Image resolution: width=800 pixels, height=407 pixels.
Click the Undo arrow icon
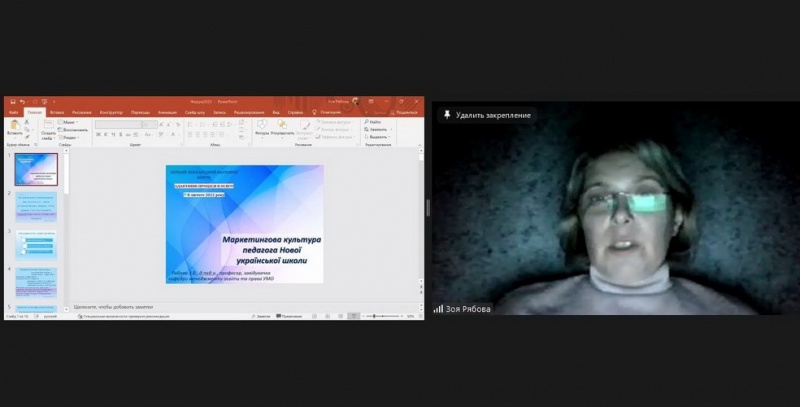coord(21,101)
